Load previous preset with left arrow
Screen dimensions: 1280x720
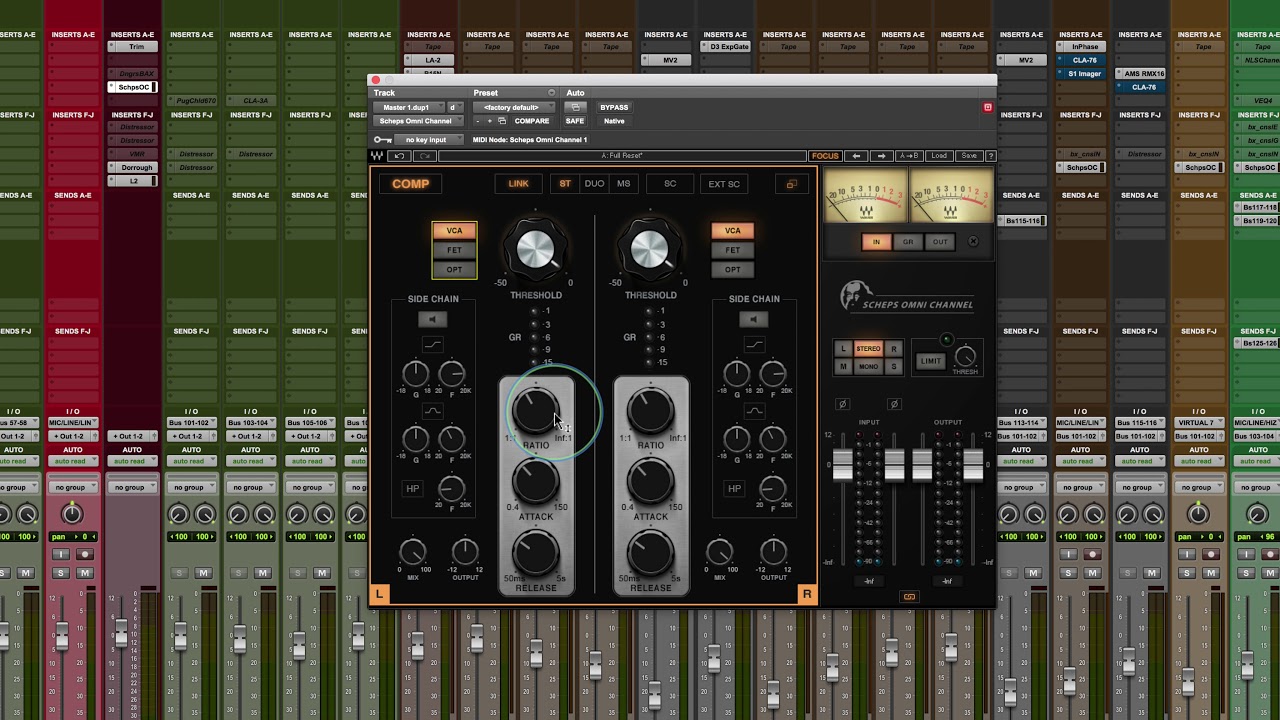pyautogui.click(x=856, y=156)
